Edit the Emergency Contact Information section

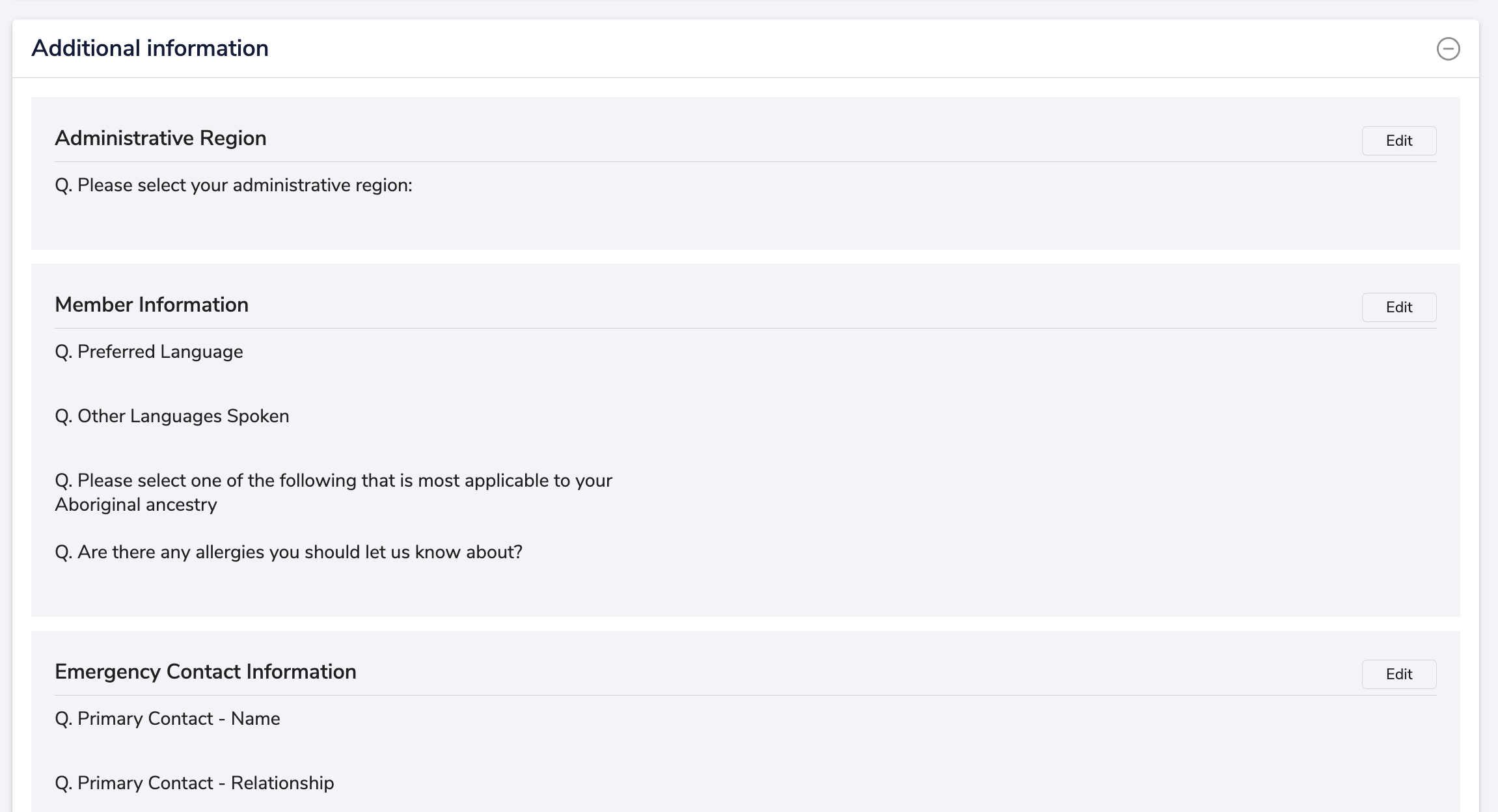click(1398, 674)
